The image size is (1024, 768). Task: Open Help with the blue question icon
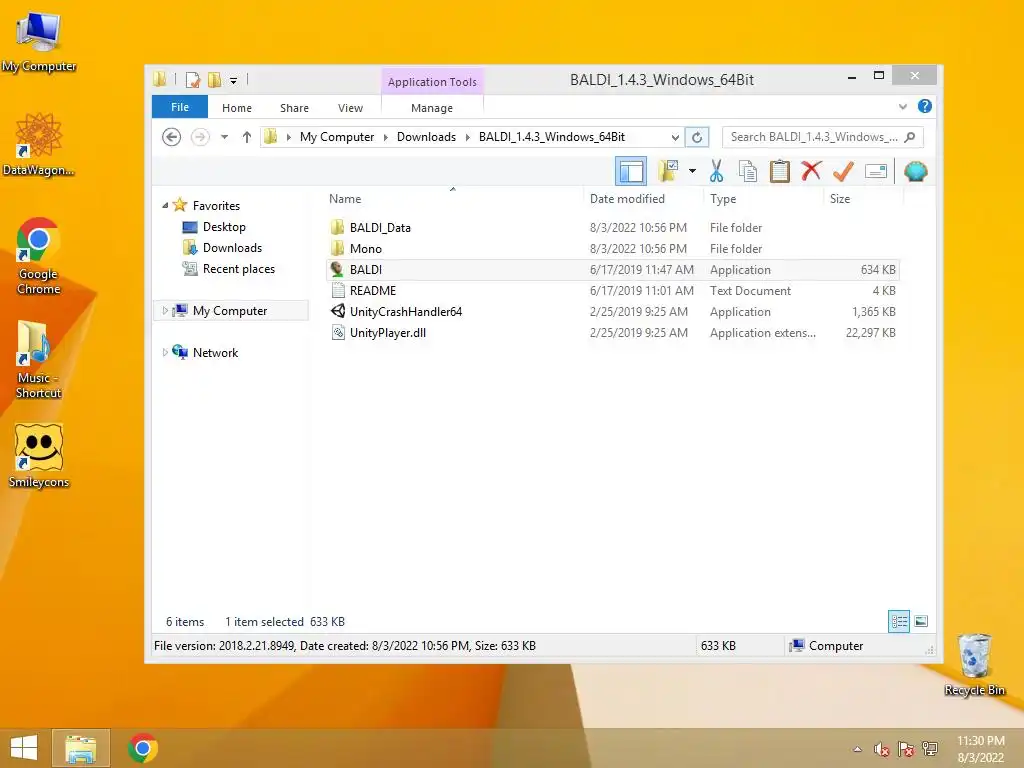(x=925, y=106)
